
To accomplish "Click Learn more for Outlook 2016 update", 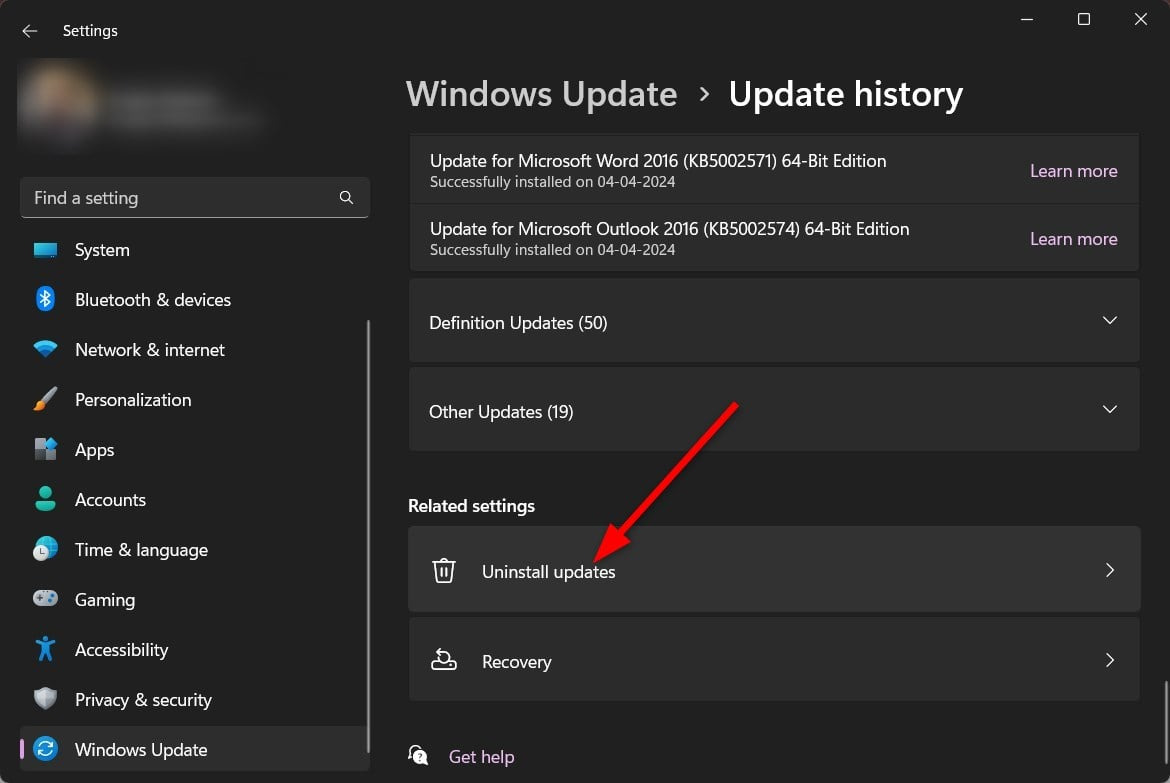I will [1073, 239].
